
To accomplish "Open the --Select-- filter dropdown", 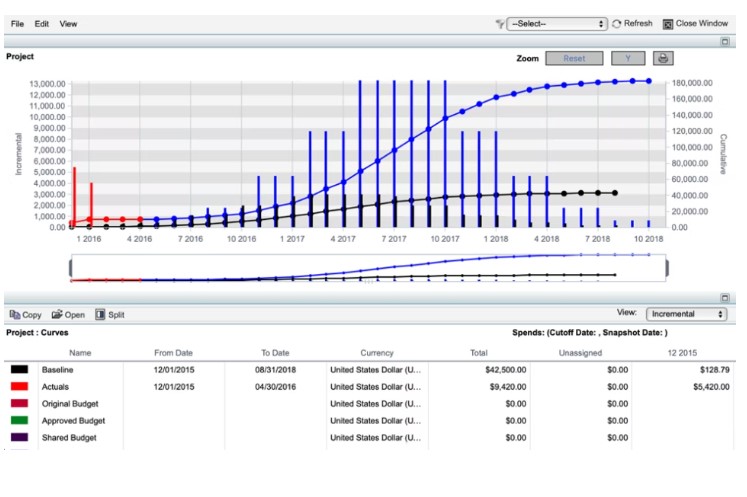I will 557,23.
